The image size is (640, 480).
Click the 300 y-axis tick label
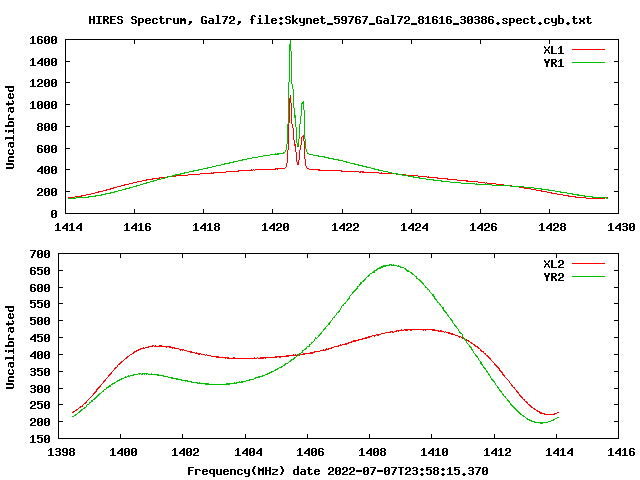click(x=40, y=389)
